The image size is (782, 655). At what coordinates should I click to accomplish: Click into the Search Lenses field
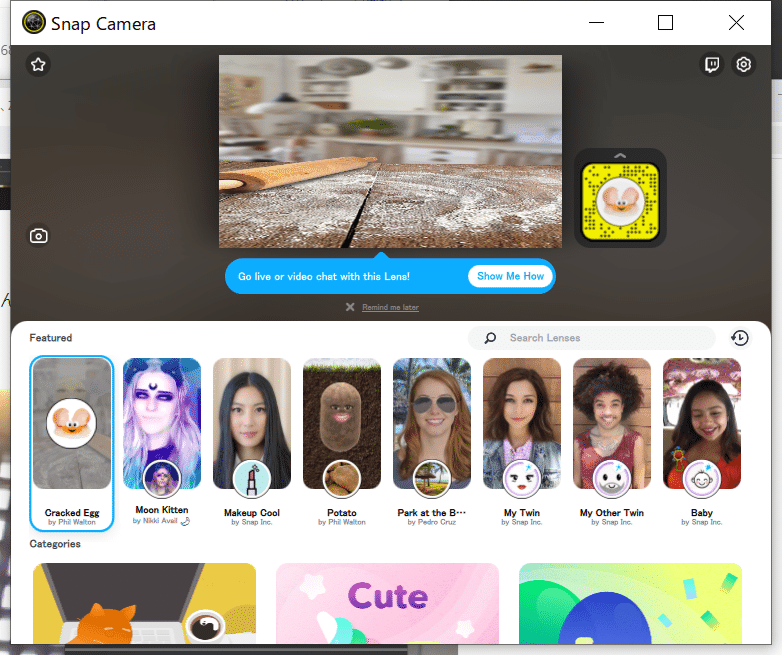591,338
